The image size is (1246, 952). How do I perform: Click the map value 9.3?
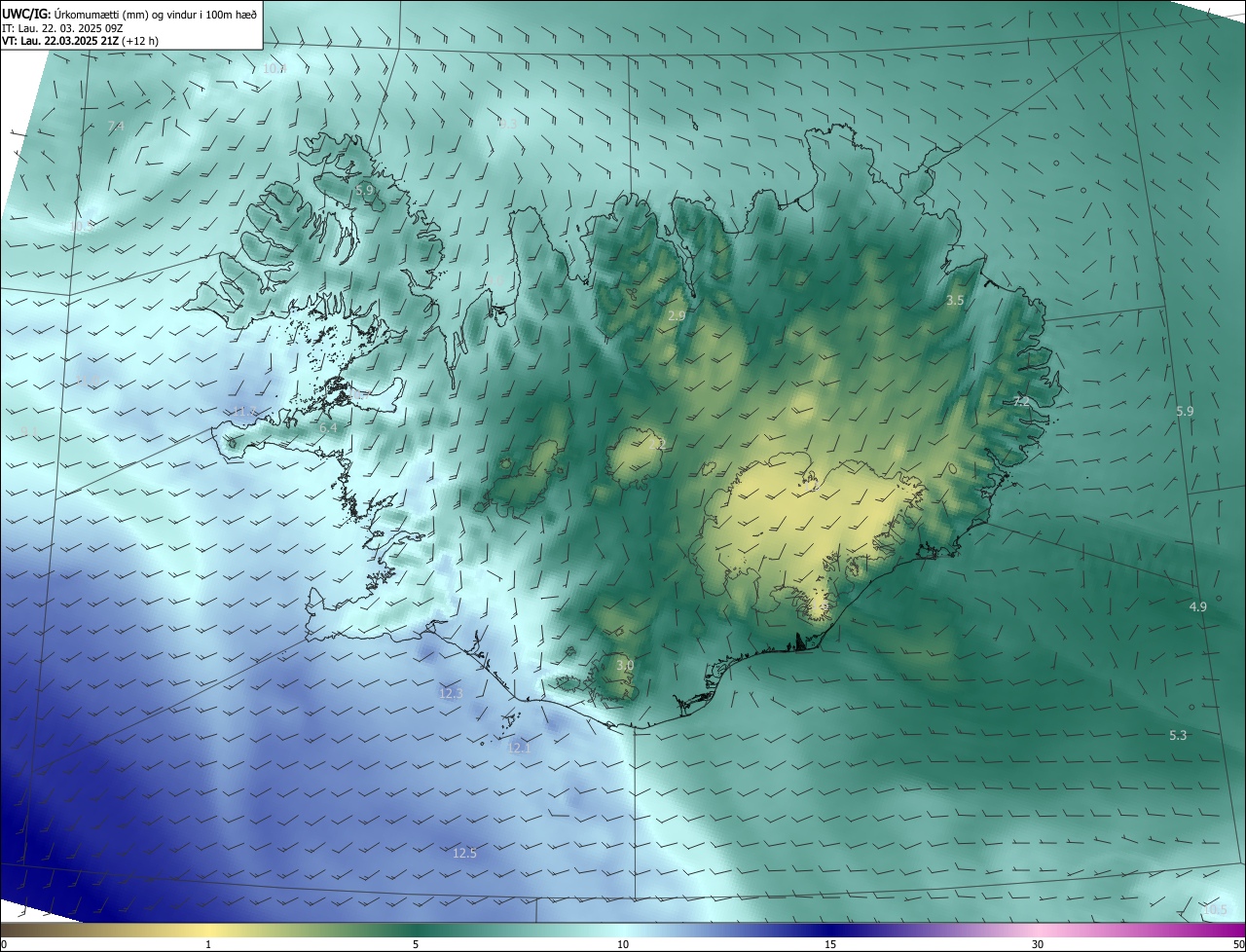pos(507,124)
